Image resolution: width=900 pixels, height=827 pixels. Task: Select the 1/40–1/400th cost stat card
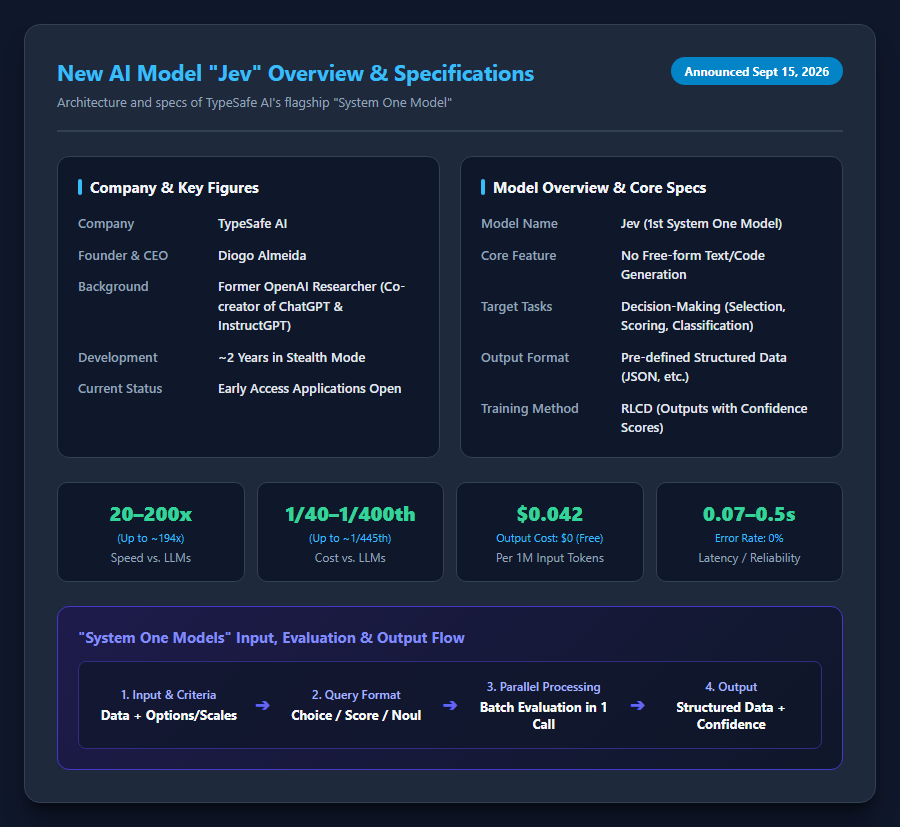[350, 532]
